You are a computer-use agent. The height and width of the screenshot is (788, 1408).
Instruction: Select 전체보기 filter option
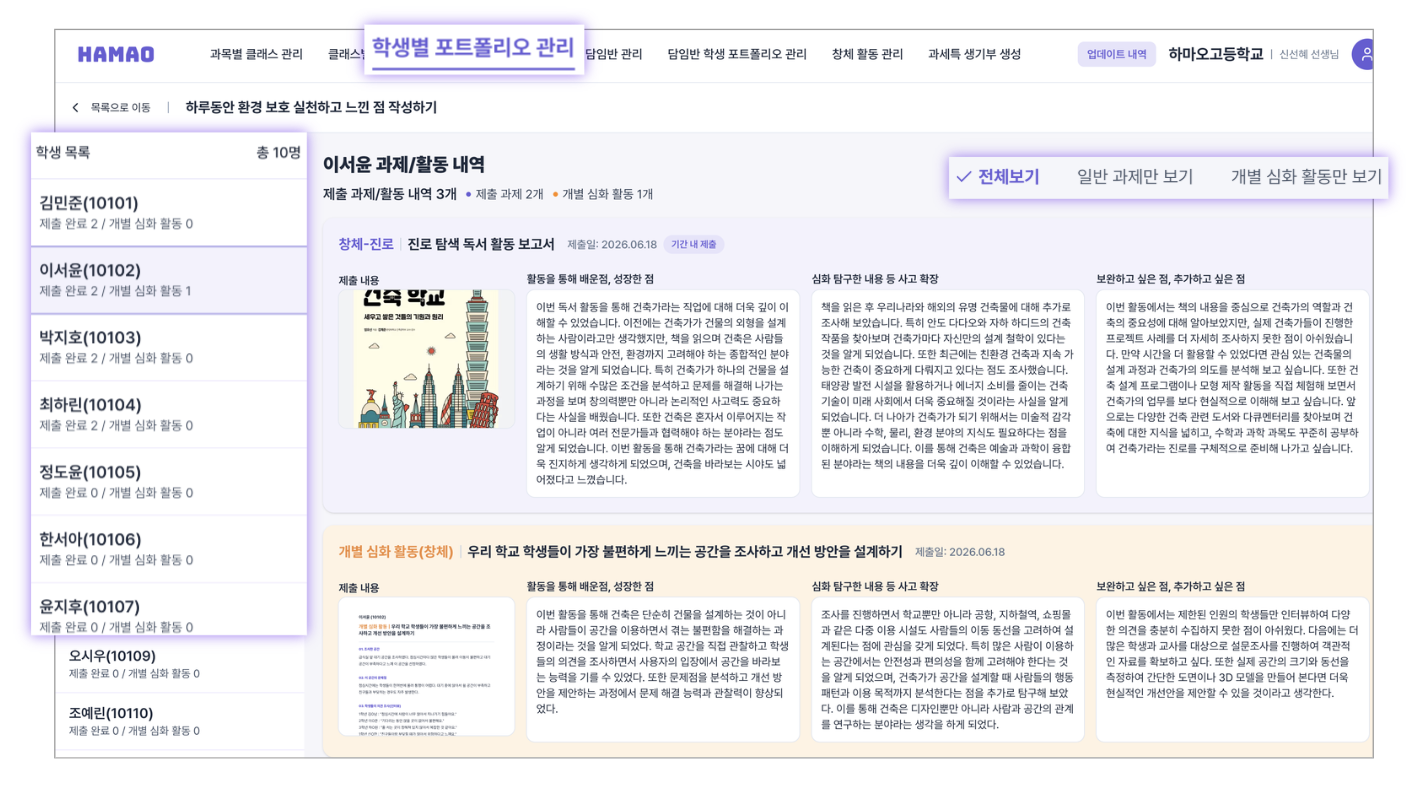(998, 177)
